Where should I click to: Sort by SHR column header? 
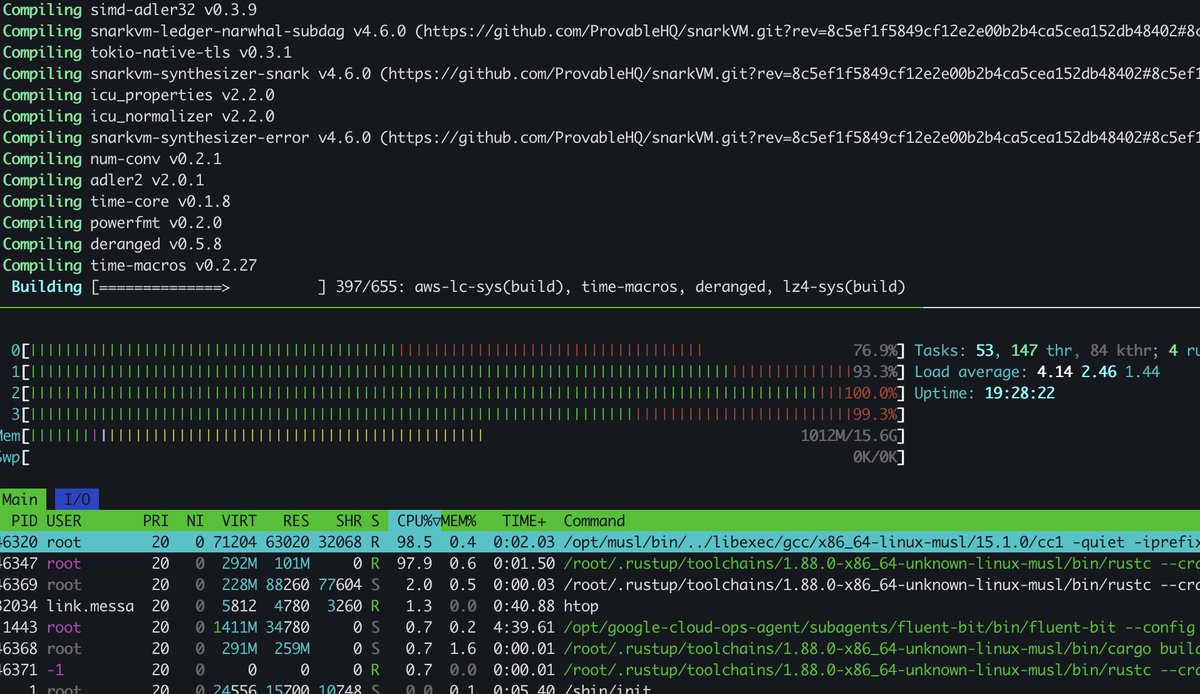tap(348, 520)
